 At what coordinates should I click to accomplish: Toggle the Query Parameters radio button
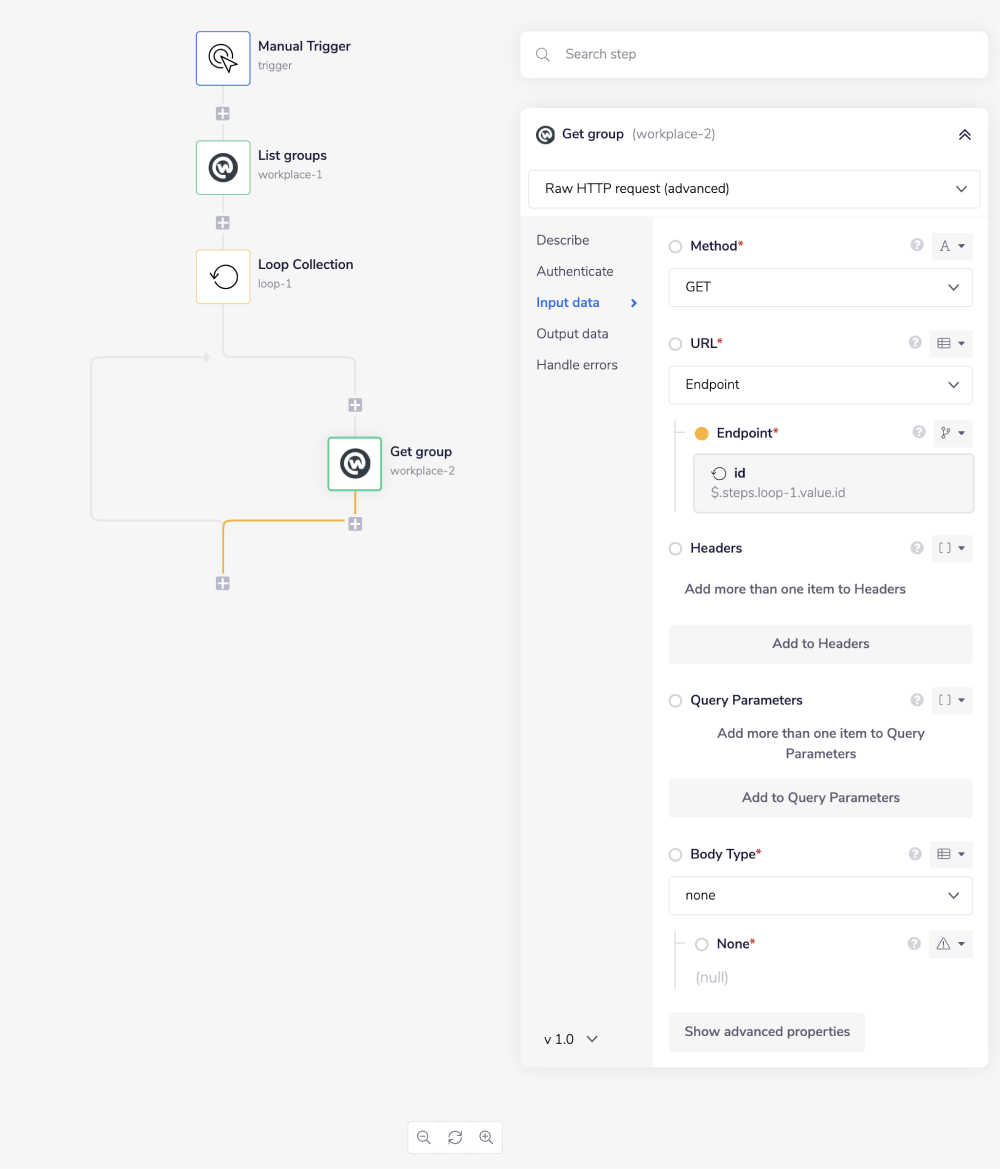676,701
